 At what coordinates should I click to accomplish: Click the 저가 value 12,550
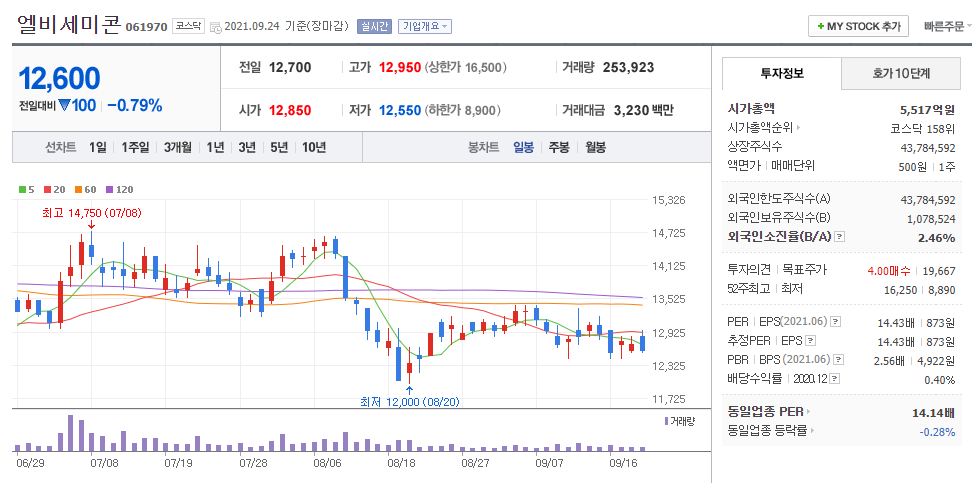coord(400,111)
